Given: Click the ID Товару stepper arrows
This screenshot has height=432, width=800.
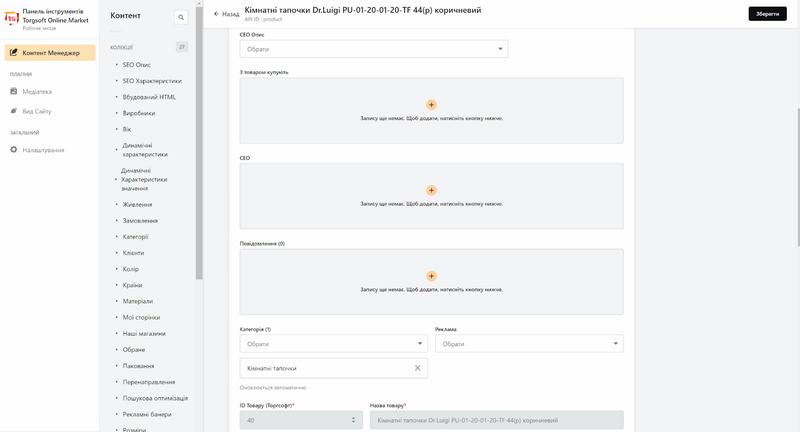Looking at the screenshot, I should pos(353,420).
